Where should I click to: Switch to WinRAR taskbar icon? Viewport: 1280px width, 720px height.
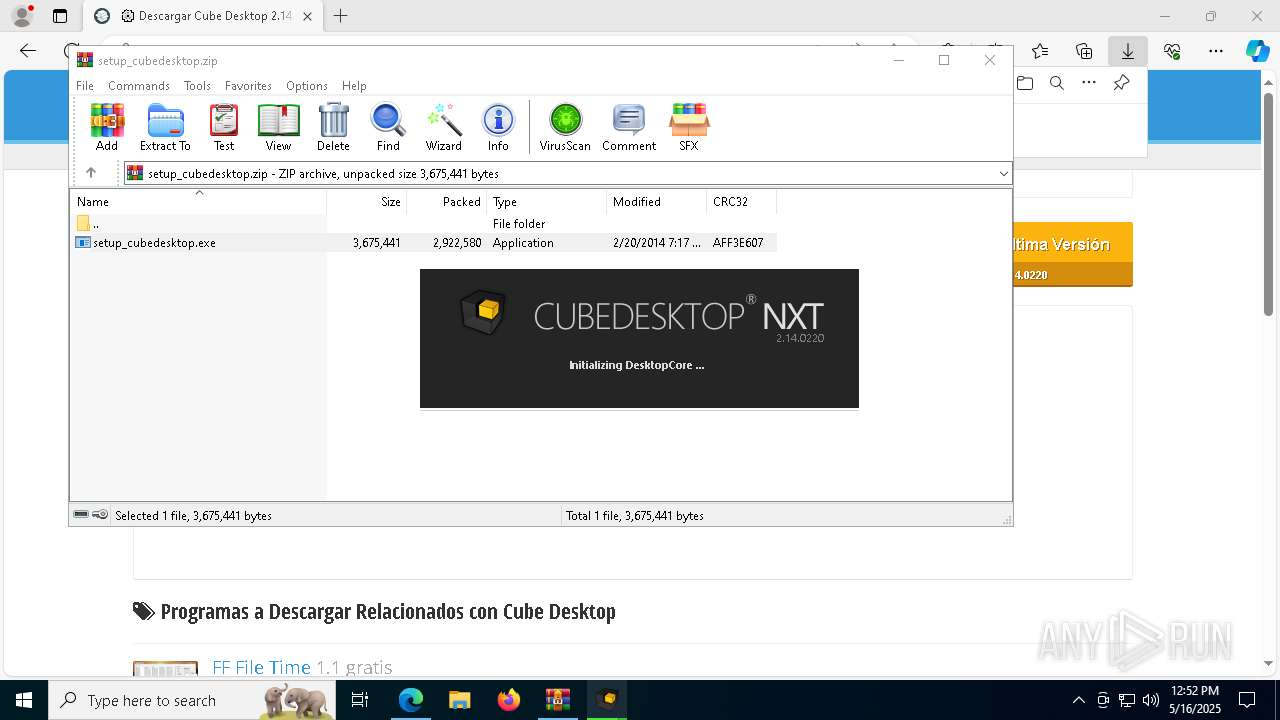coord(557,700)
